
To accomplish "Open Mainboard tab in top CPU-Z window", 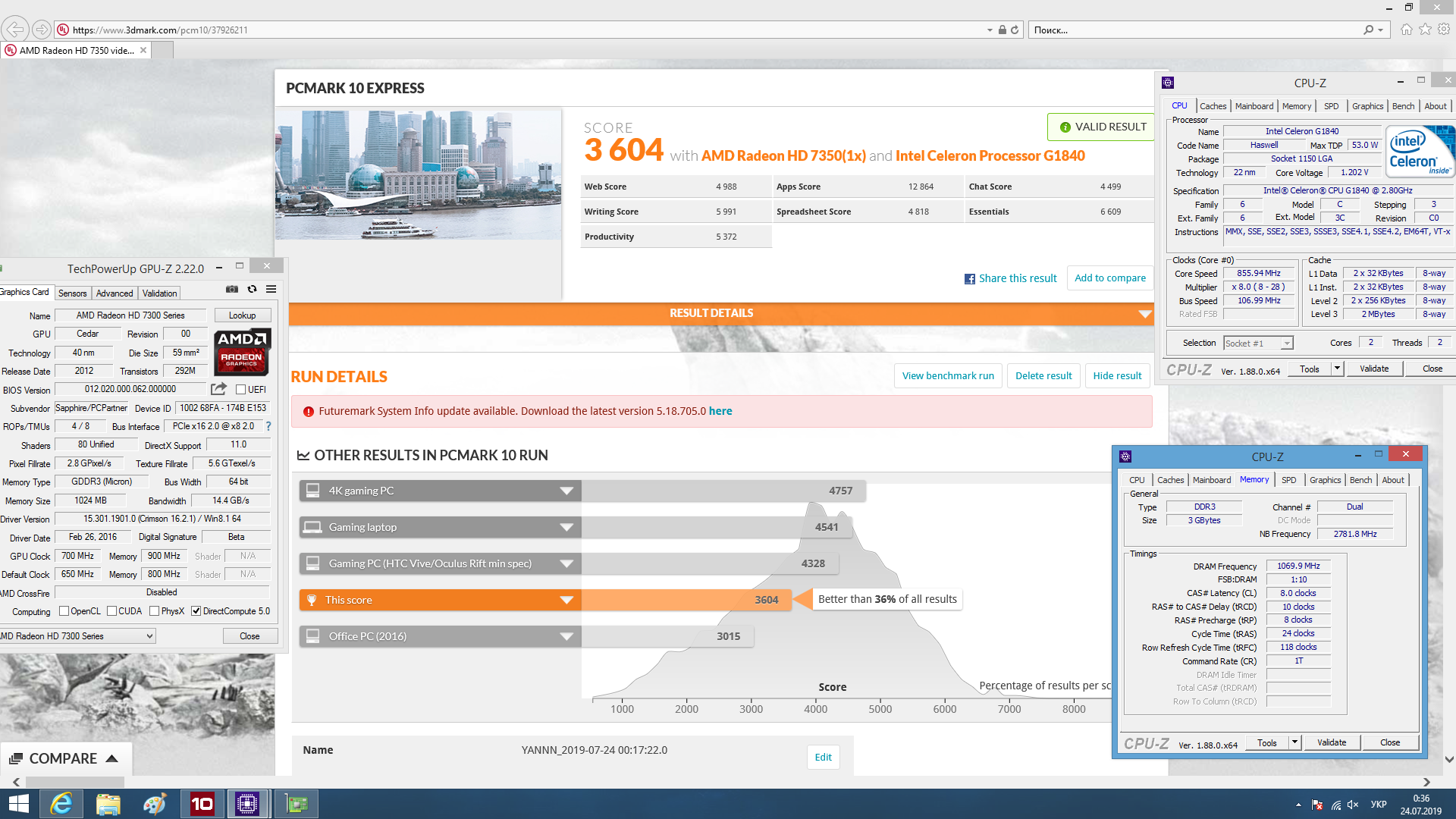I will coord(1254,106).
